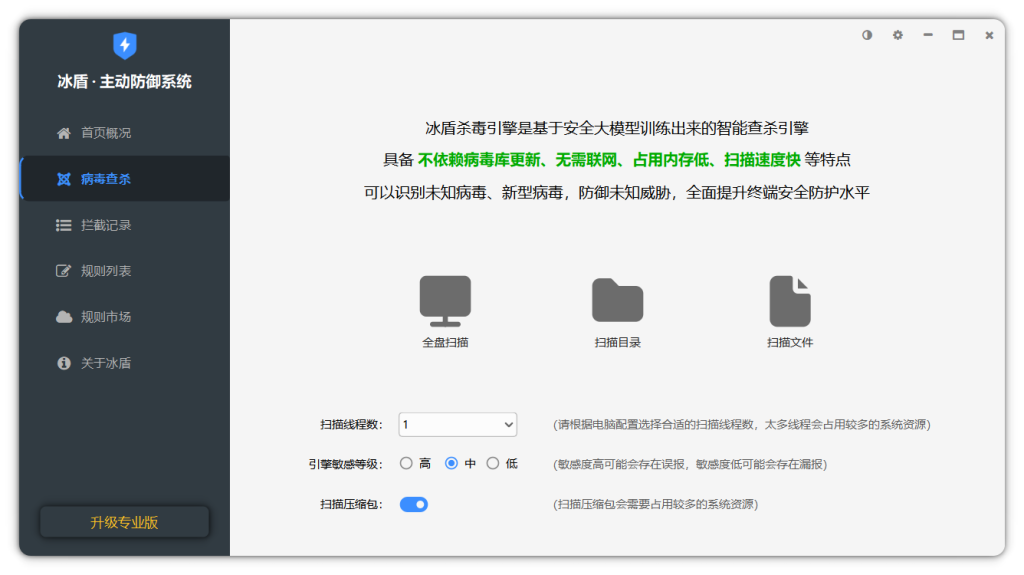The image size is (1024, 575).
Task: Toggle the dark/light theme icon
Action: [x=867, y=35]
